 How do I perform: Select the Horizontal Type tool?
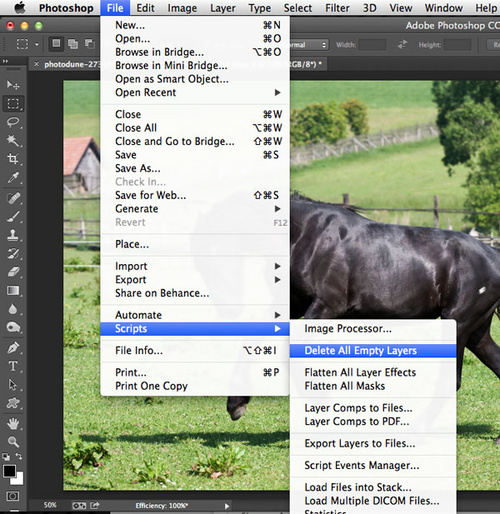[x=13, y=366]
